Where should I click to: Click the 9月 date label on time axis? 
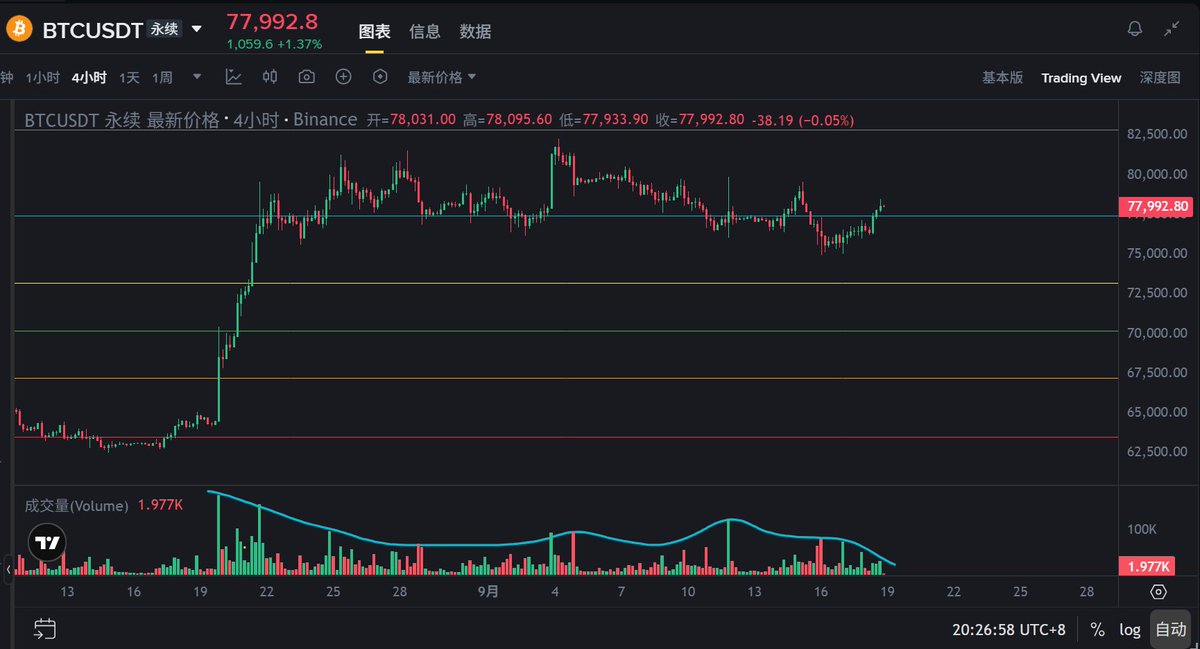(488, 592)
